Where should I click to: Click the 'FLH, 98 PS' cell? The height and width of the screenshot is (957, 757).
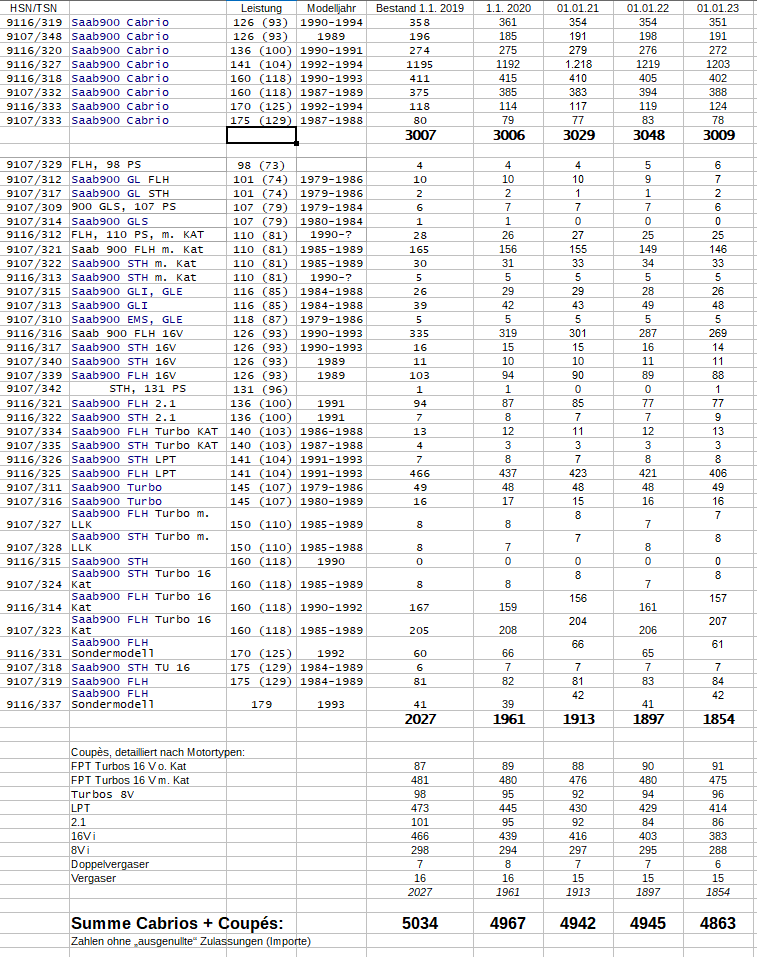pyautogui.click(x=106, y=165)
